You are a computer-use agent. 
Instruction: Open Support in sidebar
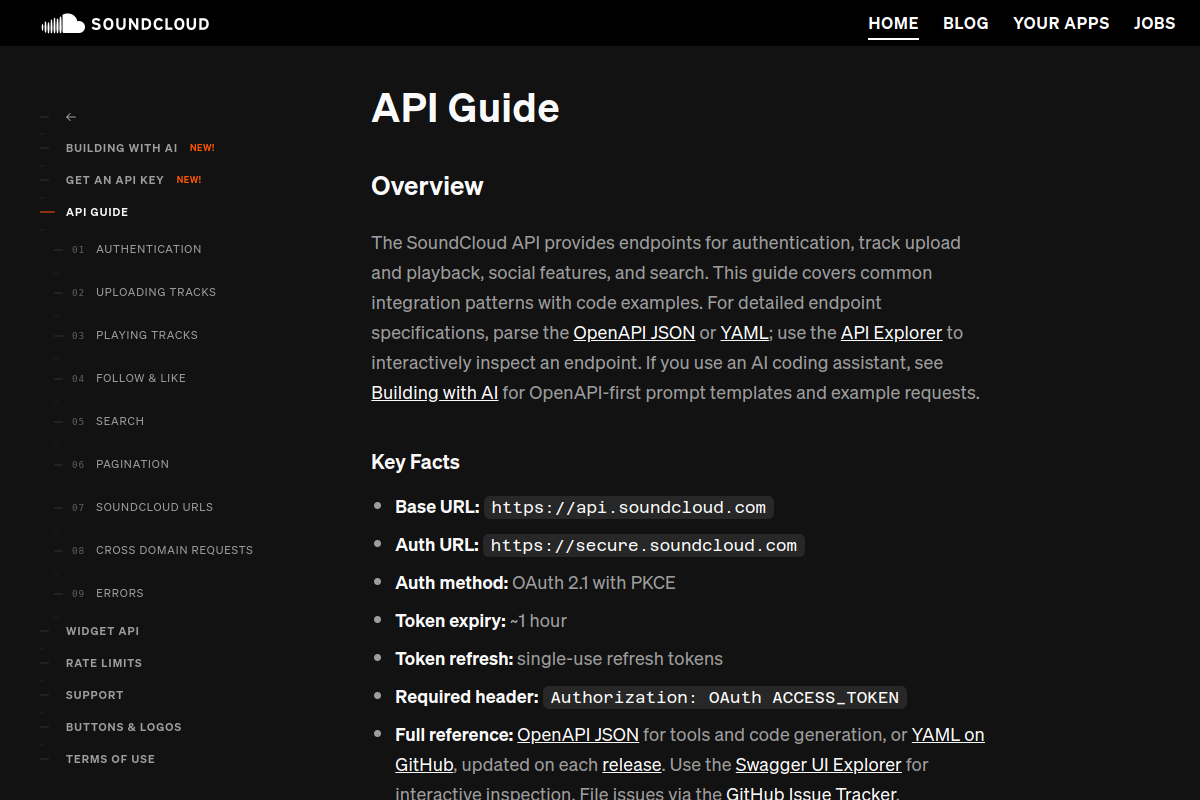tap(95, 695)
